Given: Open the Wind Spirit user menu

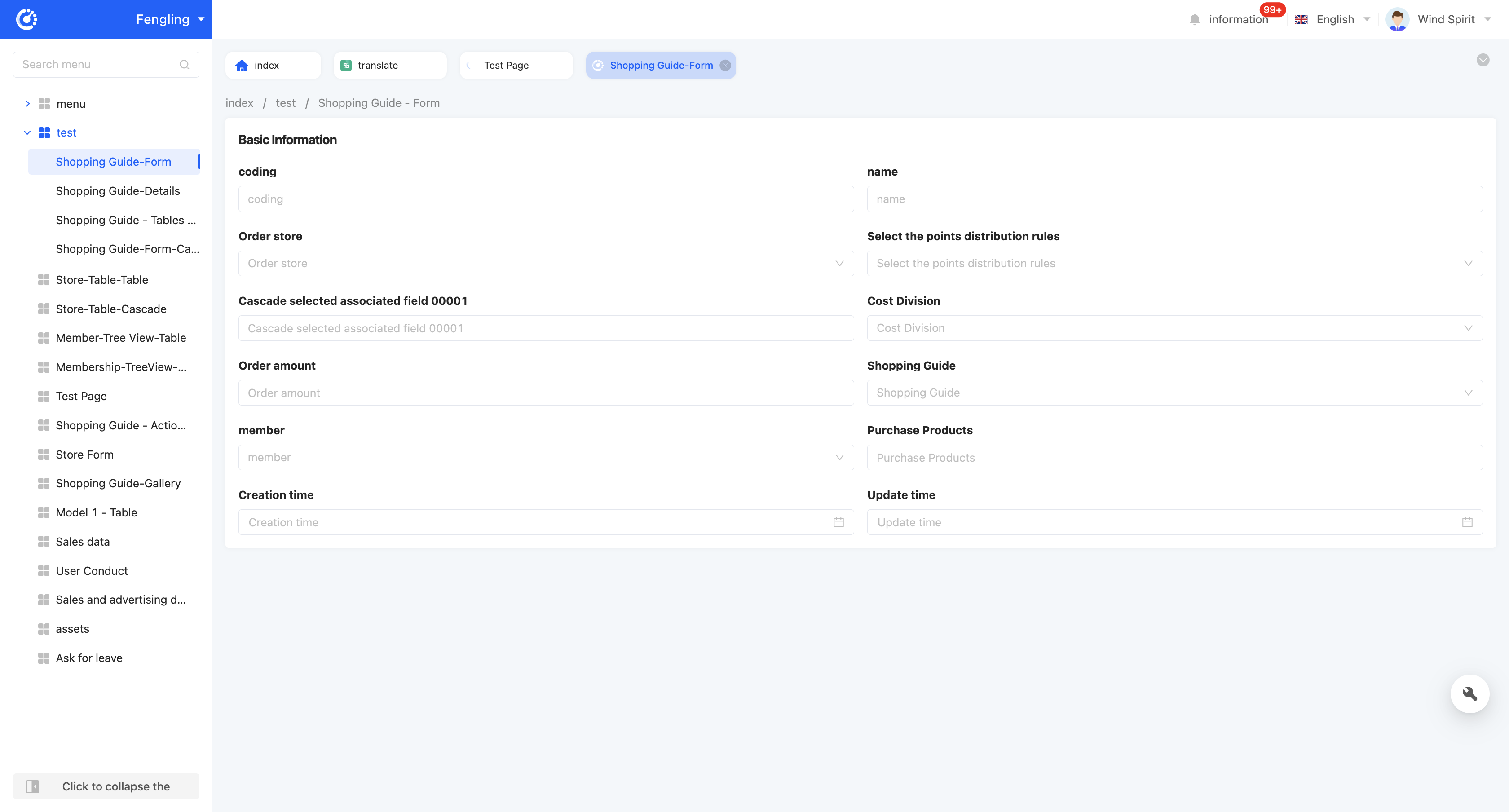Looking at the screenshot, I should click(x=1445, y=19).
